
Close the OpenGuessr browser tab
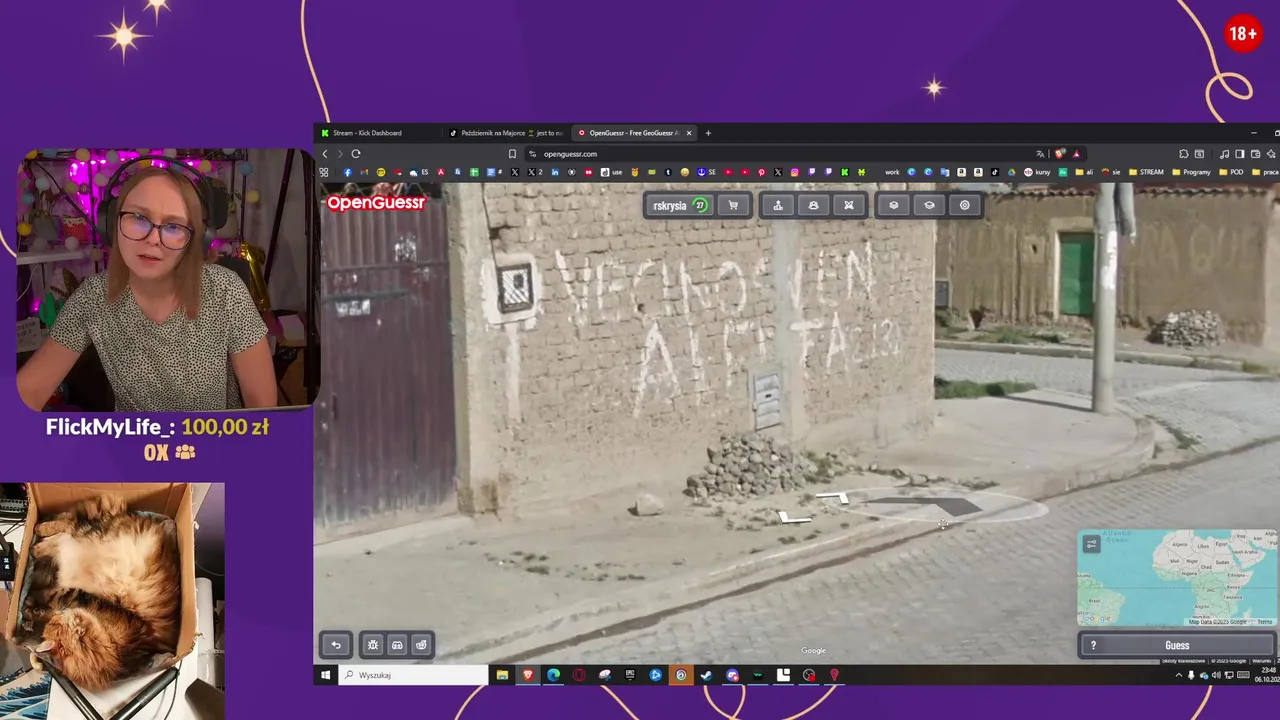pyautogui.click(x=688, y=133)
